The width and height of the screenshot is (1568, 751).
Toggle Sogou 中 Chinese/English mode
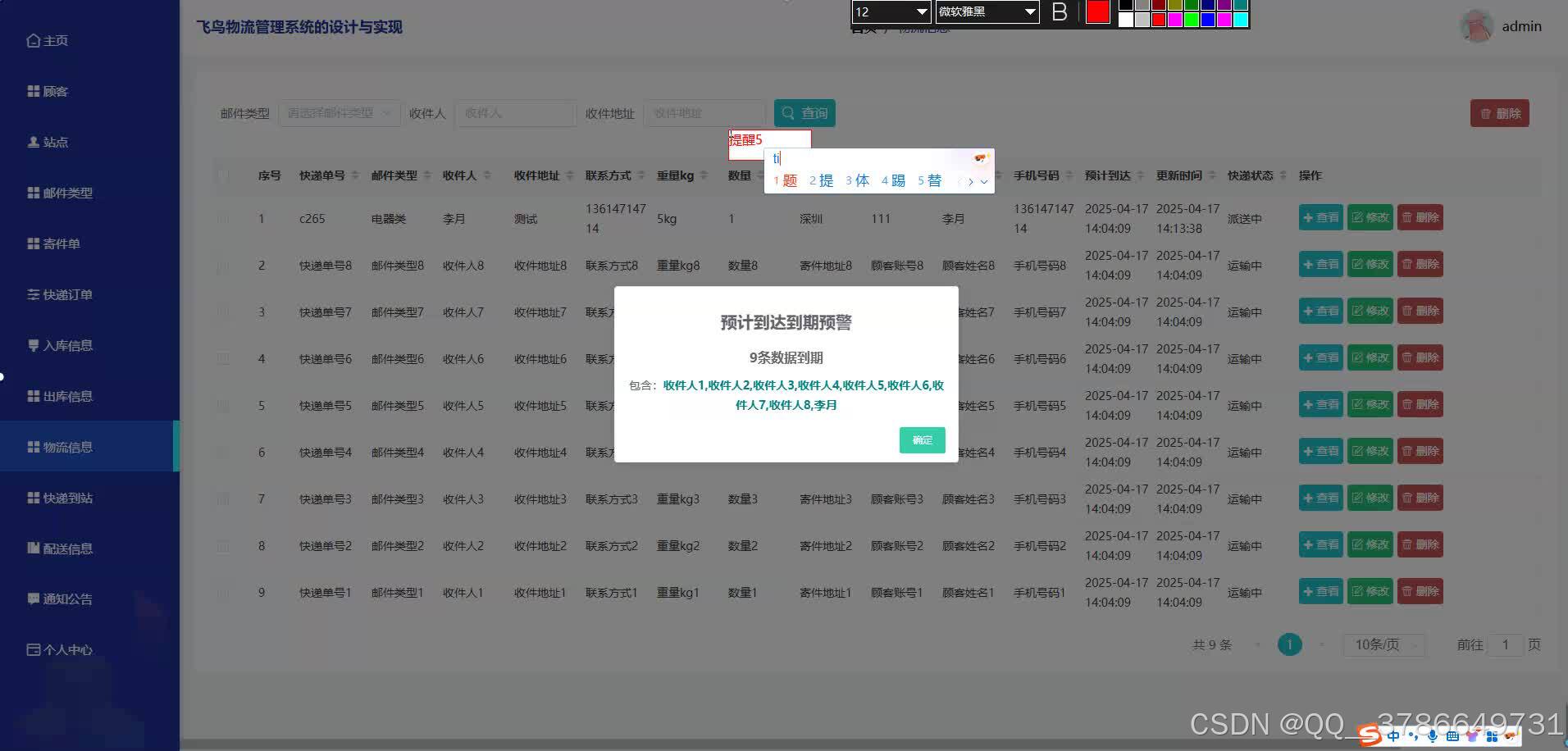coord(1393,736)
